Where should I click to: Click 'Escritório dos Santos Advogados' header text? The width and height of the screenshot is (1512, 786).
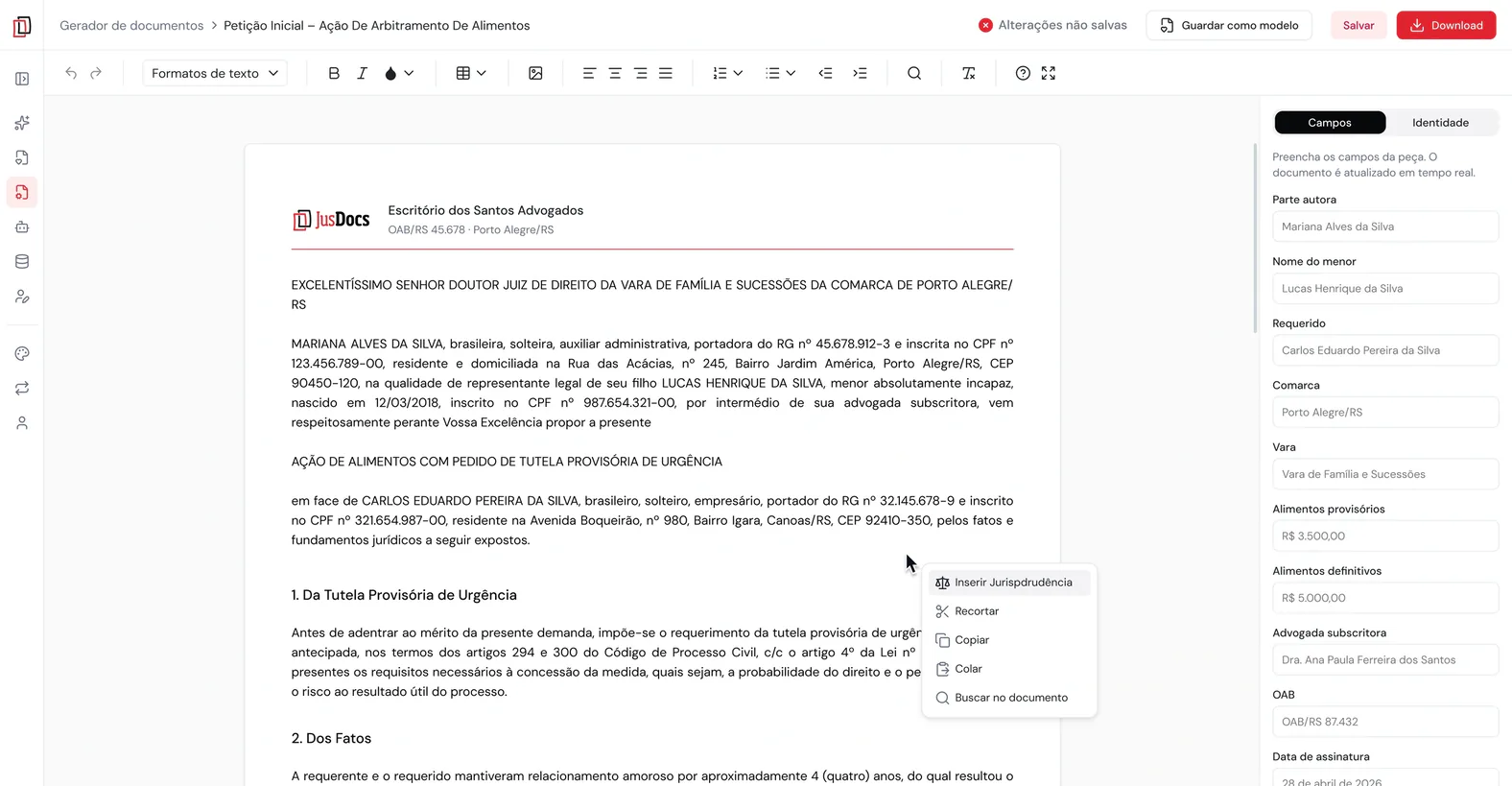tap(485, 210)
